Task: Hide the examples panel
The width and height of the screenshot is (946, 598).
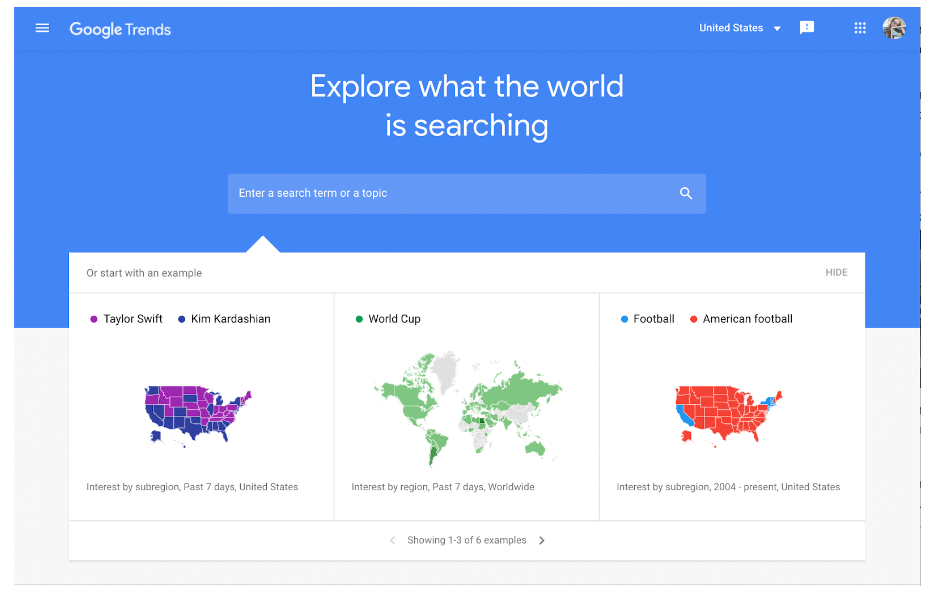Action: pos(836,273)
